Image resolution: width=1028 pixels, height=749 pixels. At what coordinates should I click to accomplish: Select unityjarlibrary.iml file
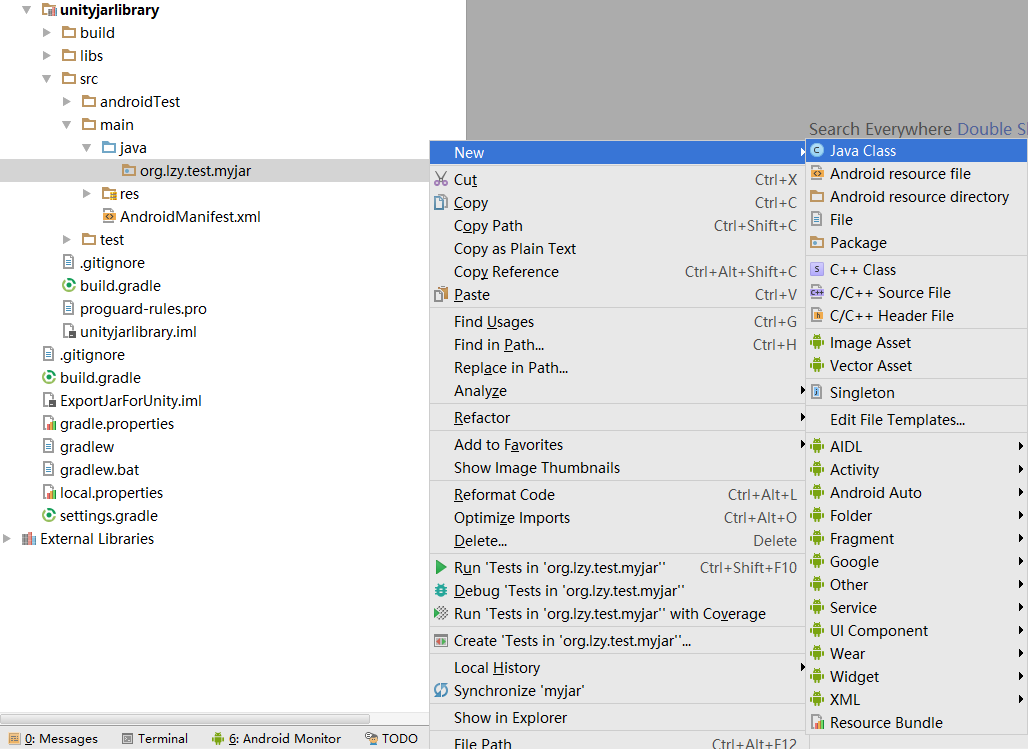(x=138, y=332)
